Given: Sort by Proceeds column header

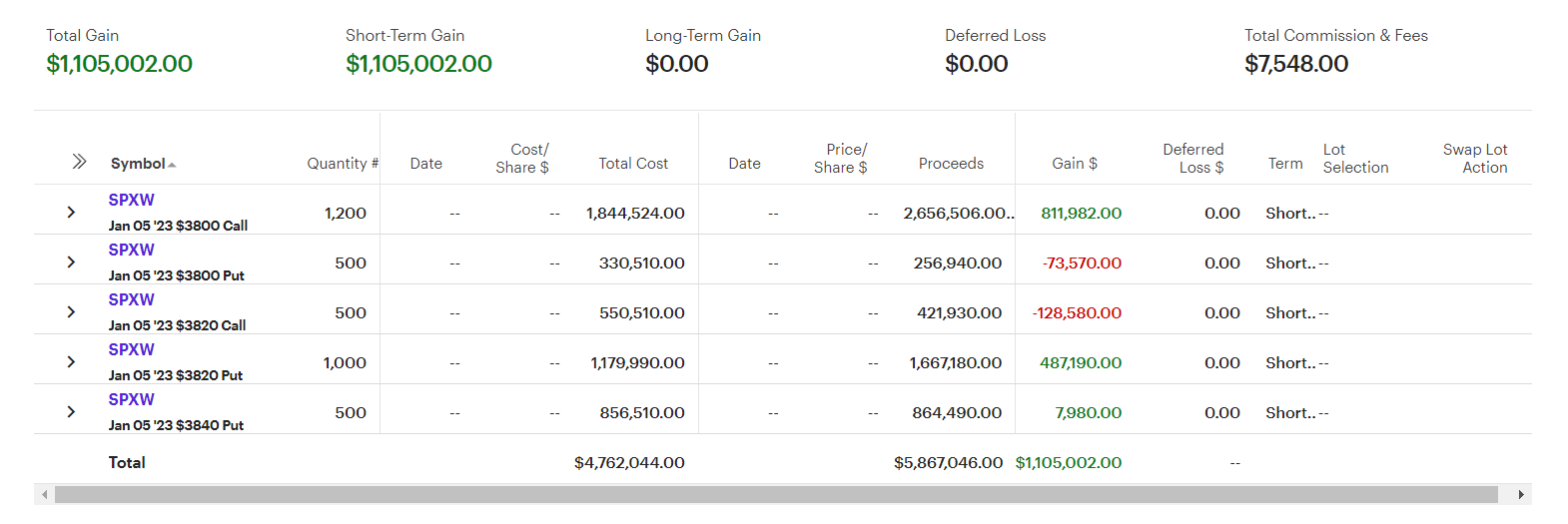Looking at the screenshot, I should (x=951, y=164).
